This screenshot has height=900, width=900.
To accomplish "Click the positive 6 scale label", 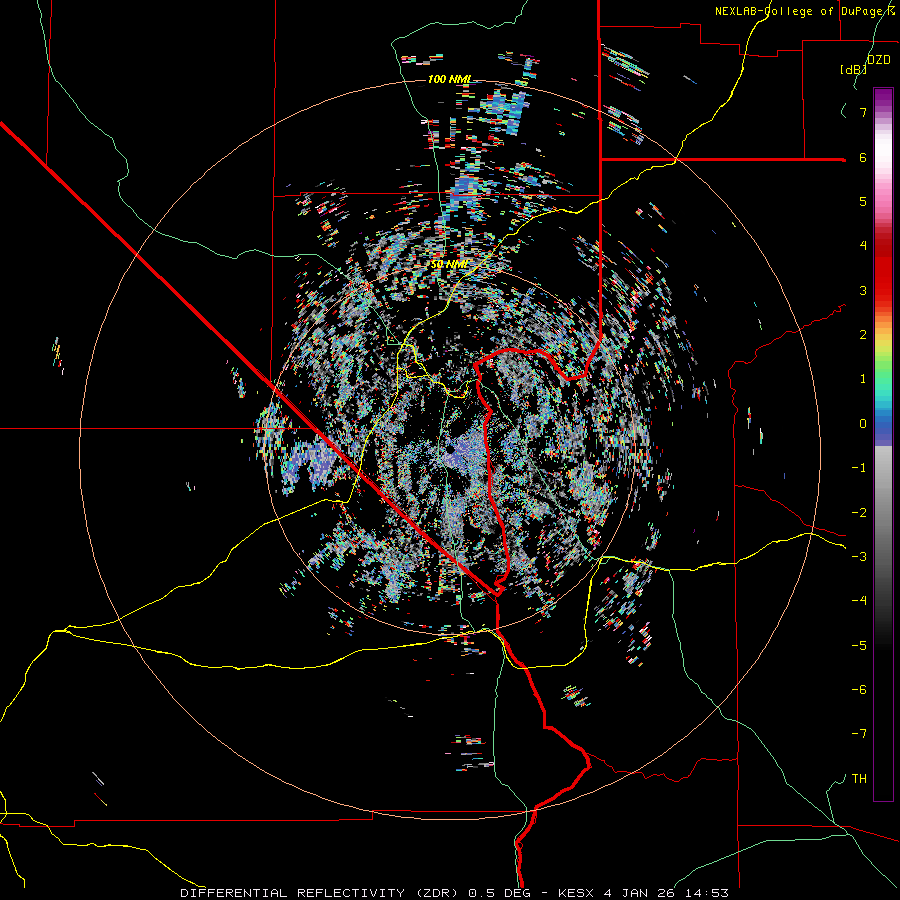I will pyautogui.click(x=863, y=157).
